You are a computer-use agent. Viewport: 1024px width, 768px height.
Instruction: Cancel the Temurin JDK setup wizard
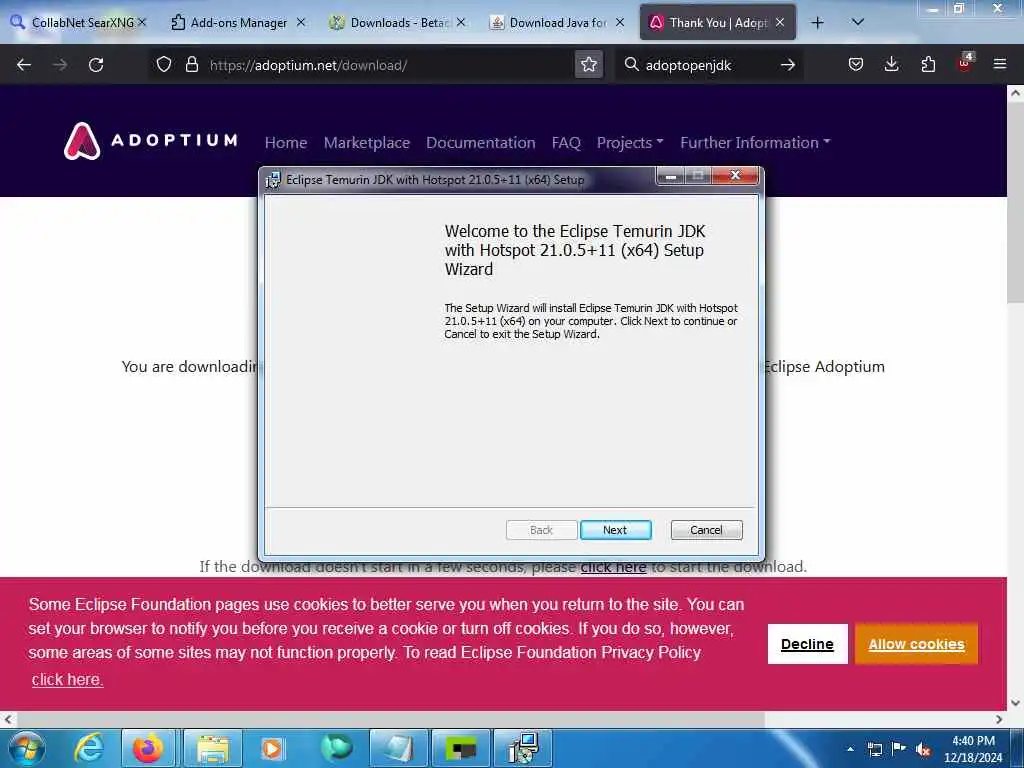707,530
